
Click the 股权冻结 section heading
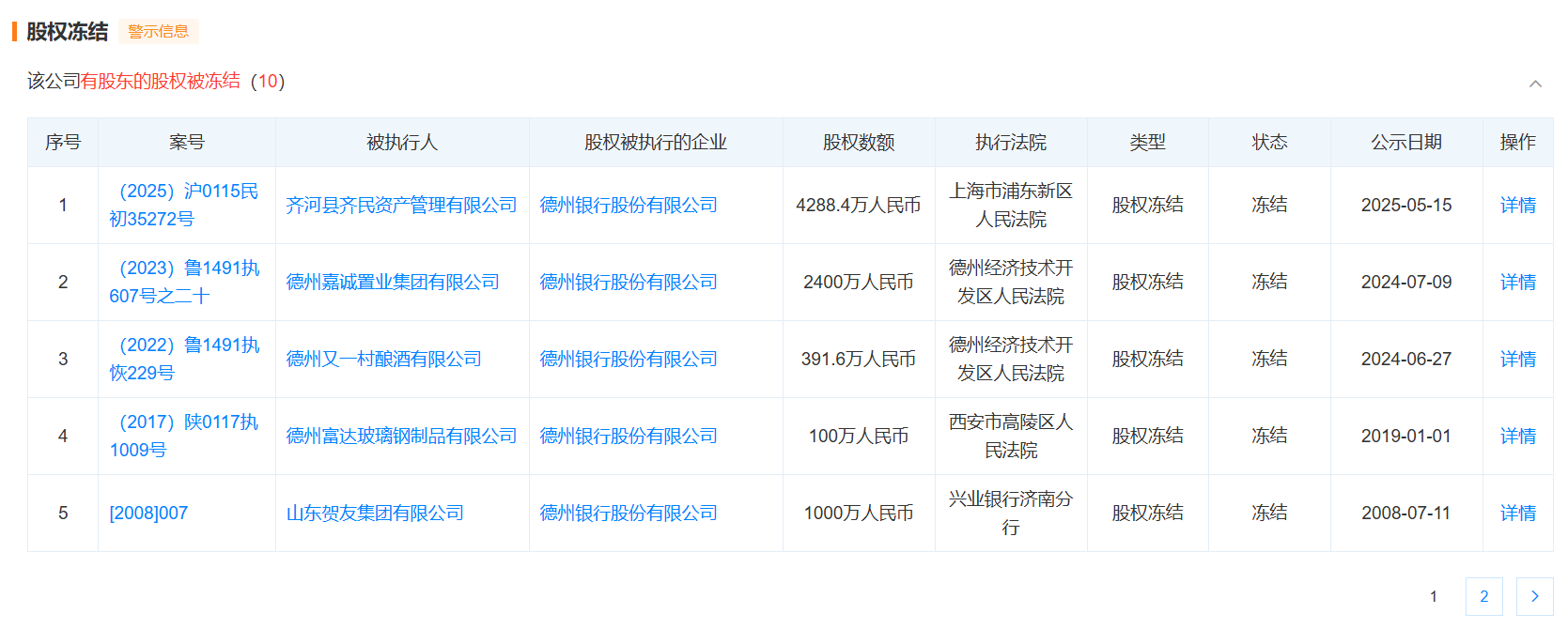(x=67, y=31)
